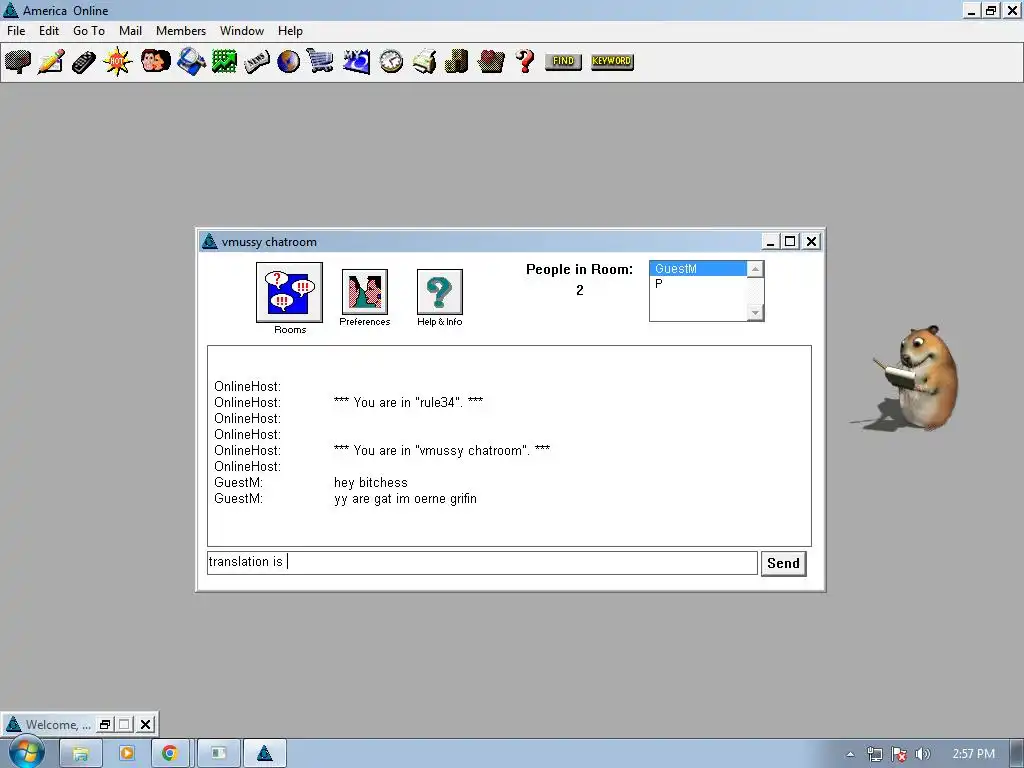This screenshot has width=1024, height=768.
Task: Show hidden tray icons arrow
Action: (x=850, y=754)
